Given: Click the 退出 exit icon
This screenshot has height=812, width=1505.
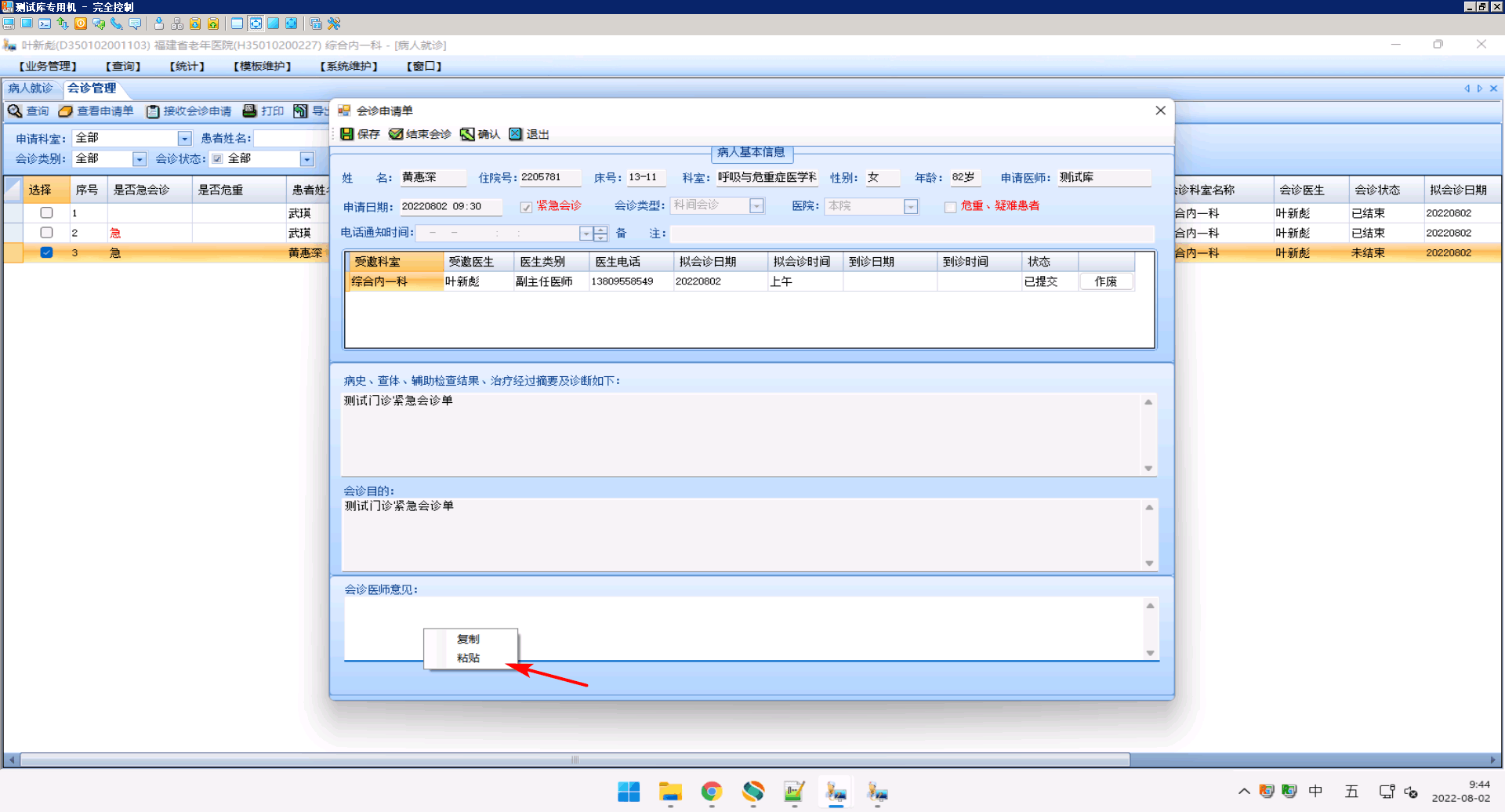Looking at the screenshot, I should tap(515, 134).
